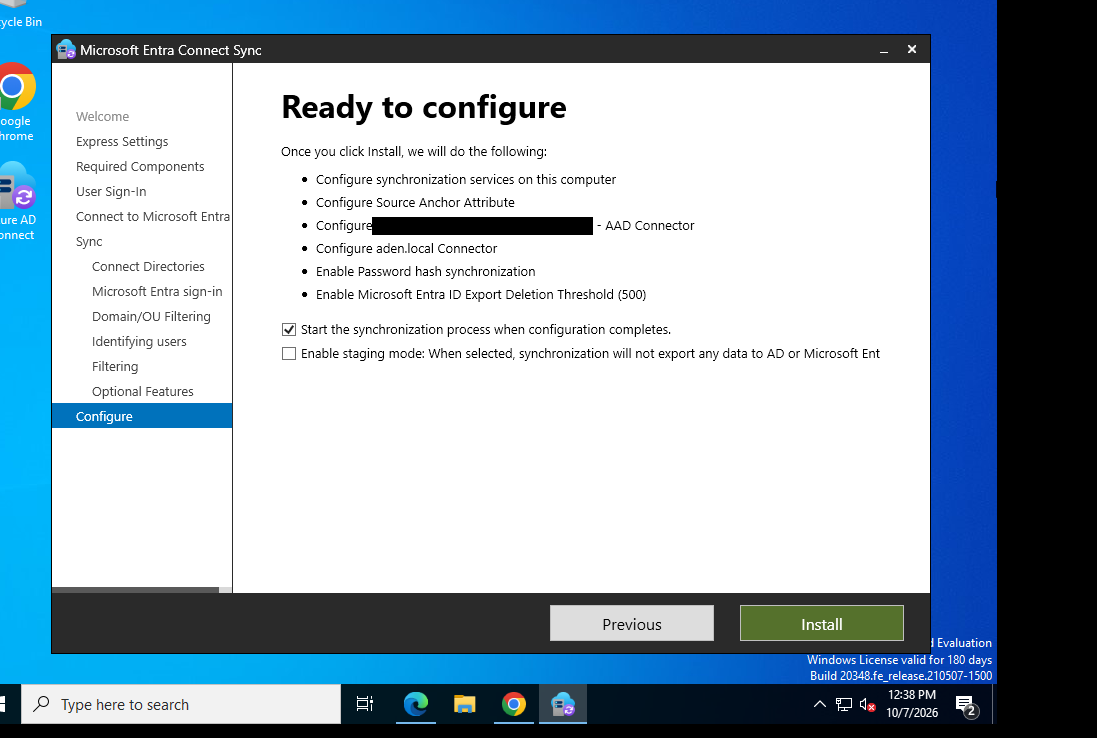This screenshot has height=738, width=1097.
Task: Open Connect Directories sub-step
Action: pyautogui.click(x=148, y=267)
